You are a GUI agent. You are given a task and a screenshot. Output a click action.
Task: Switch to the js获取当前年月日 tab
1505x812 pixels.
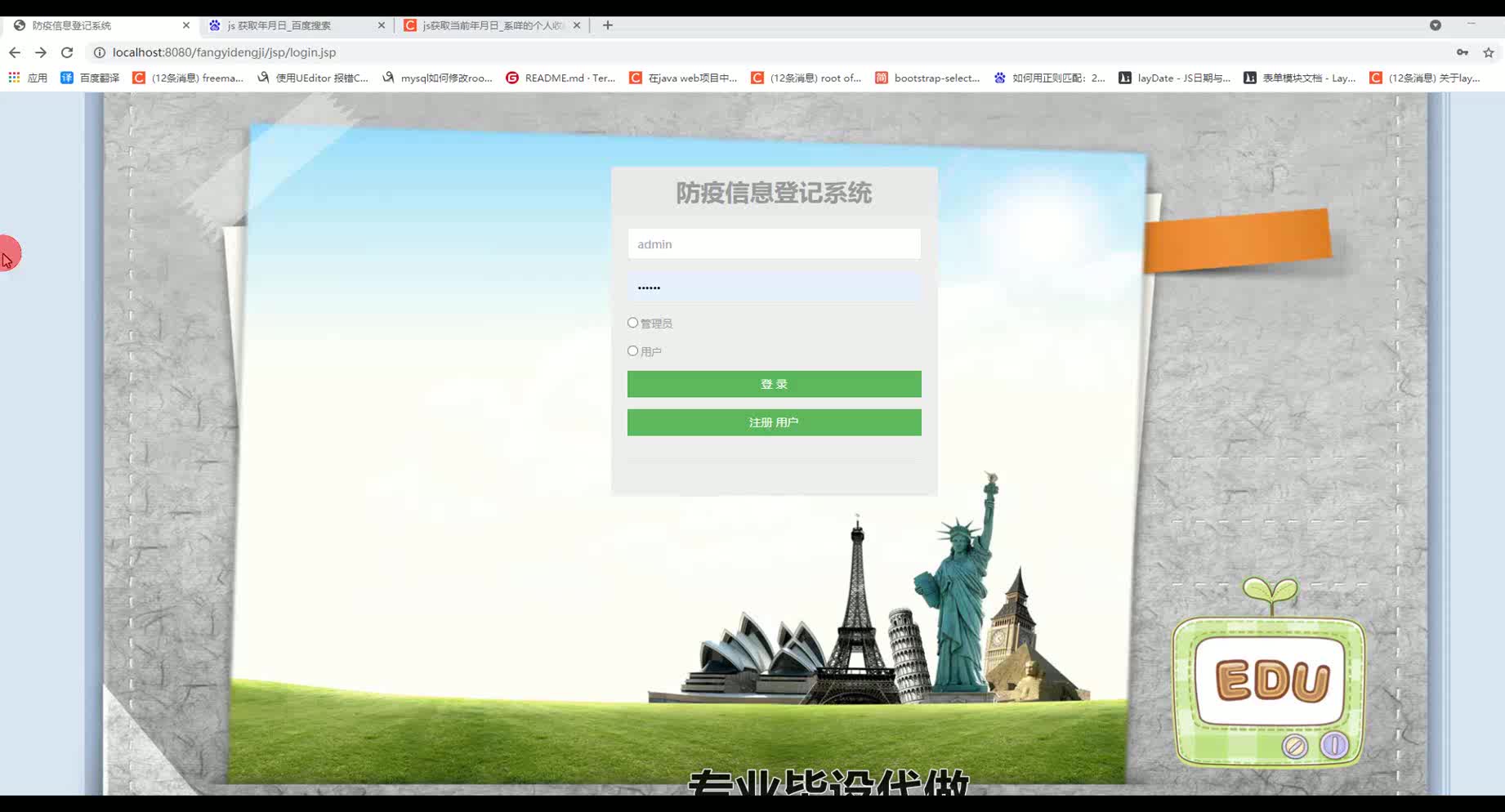click(492, 25)
